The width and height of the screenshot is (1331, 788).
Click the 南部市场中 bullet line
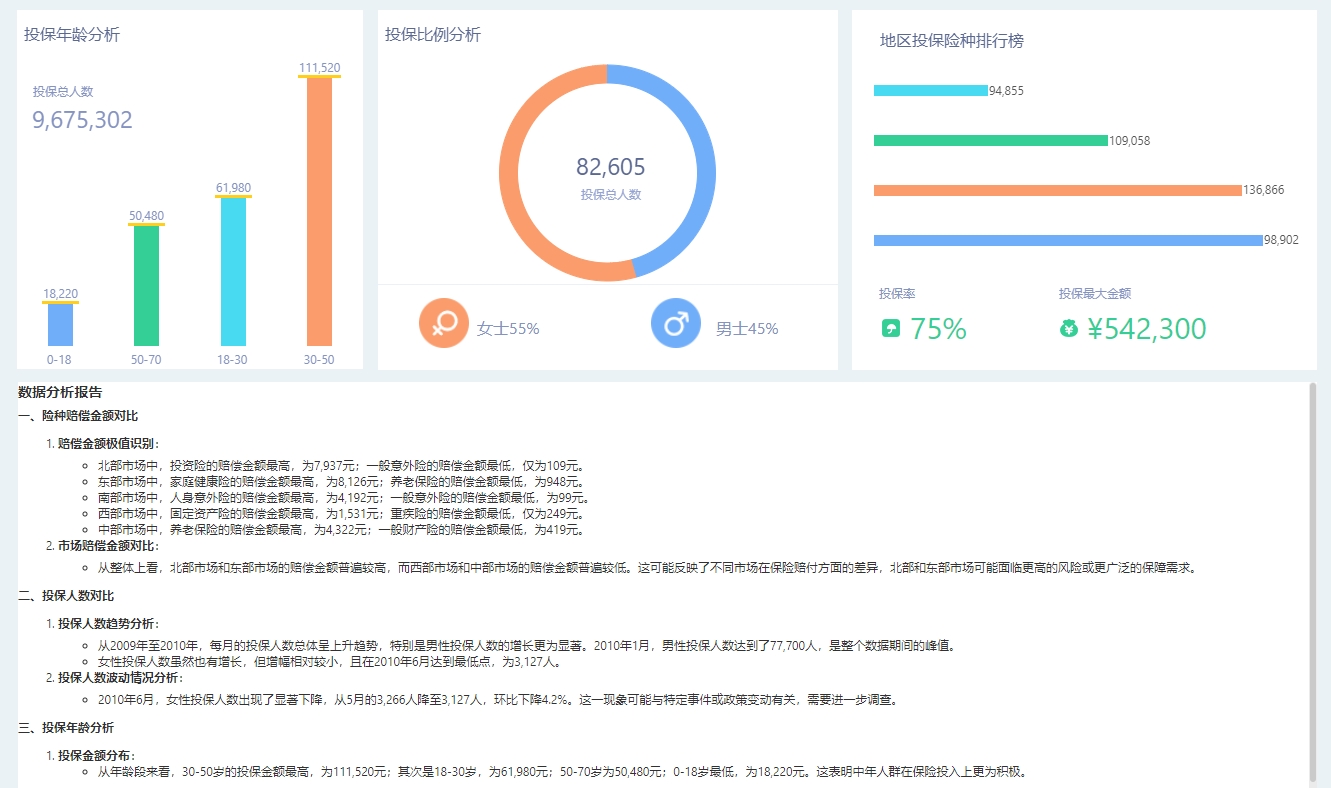pyautogui.click(x=343, y=498)
